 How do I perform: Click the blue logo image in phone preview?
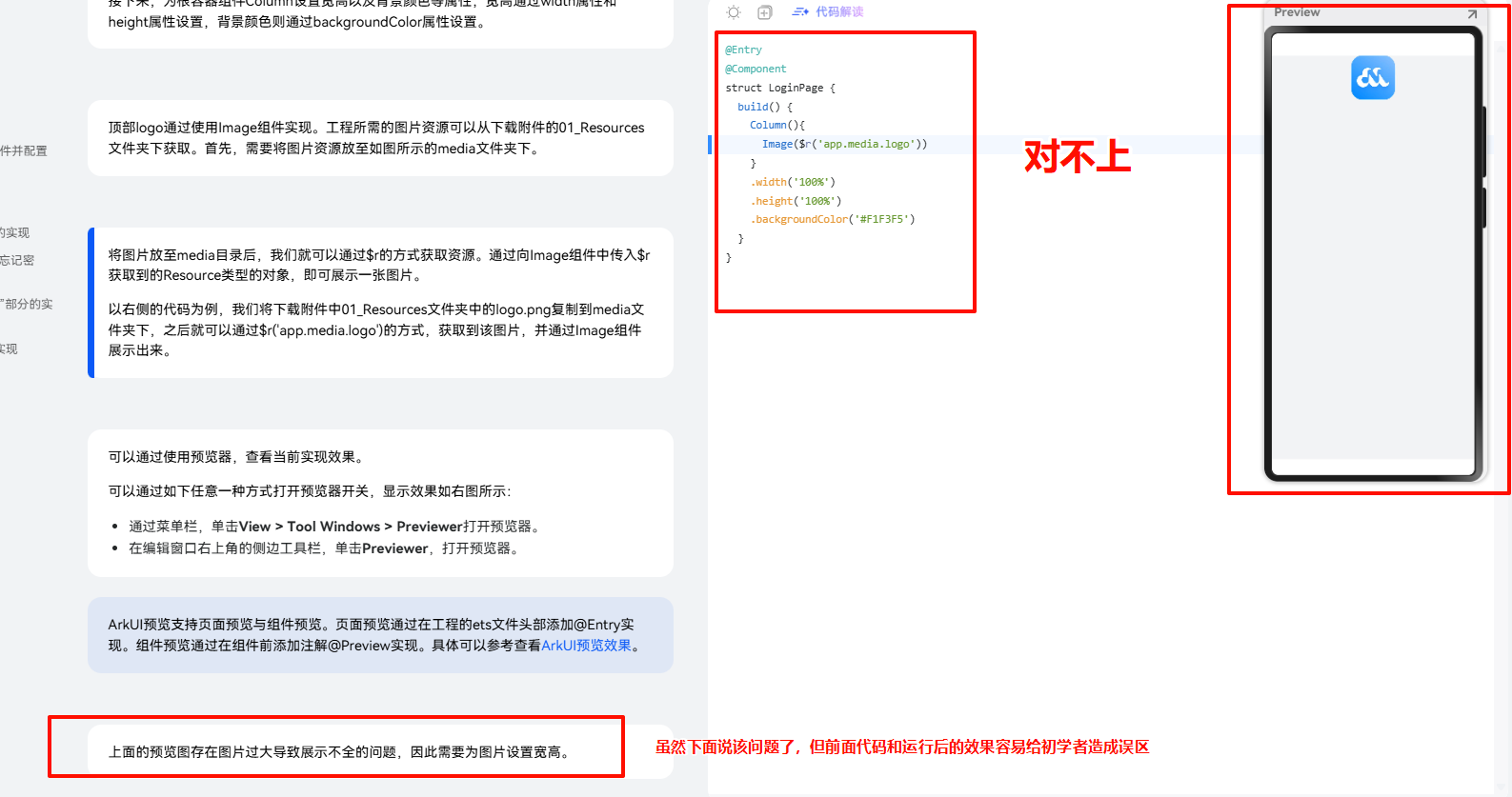click(x=1372, y=78)
